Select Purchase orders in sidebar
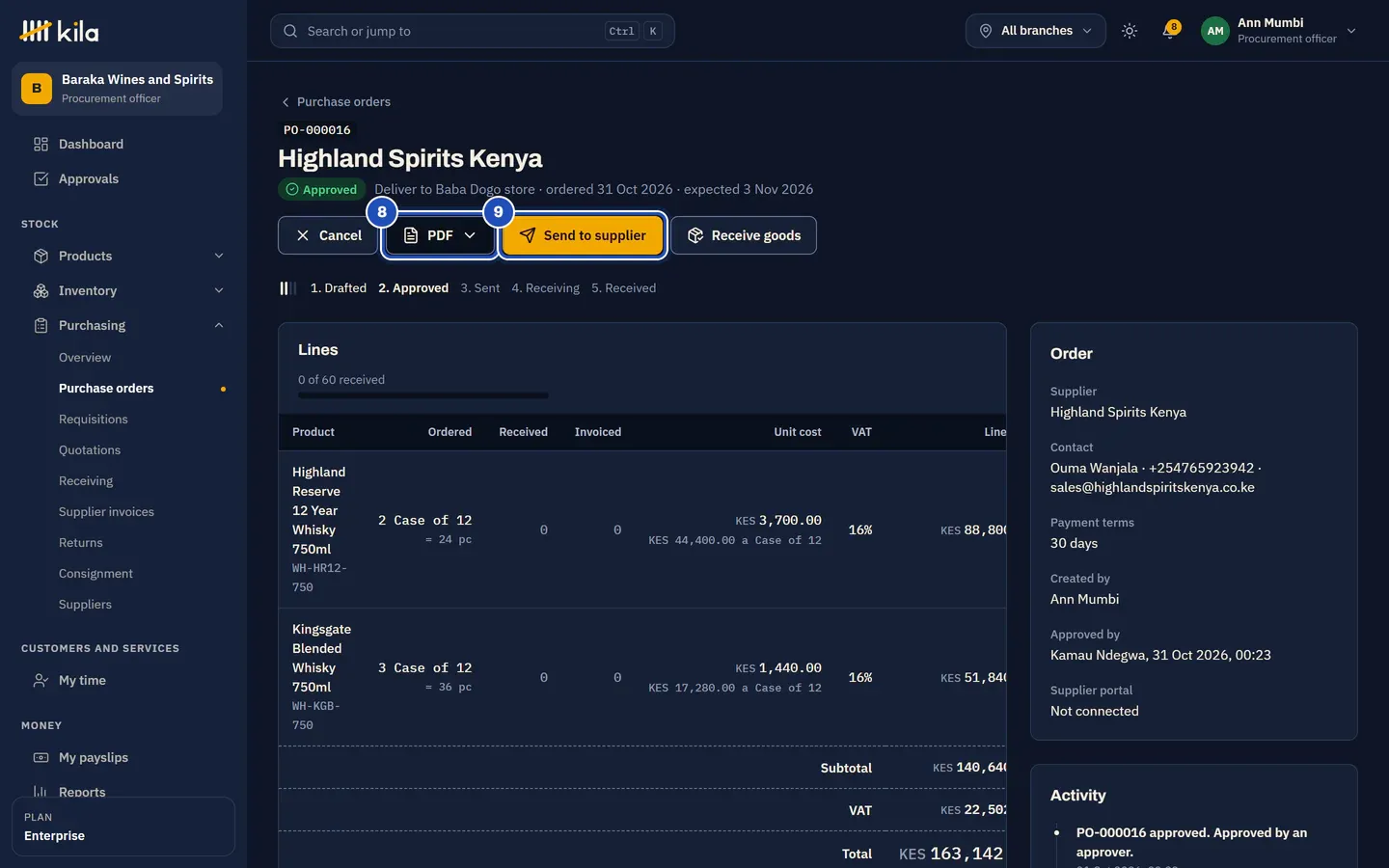 coord(106,388)
